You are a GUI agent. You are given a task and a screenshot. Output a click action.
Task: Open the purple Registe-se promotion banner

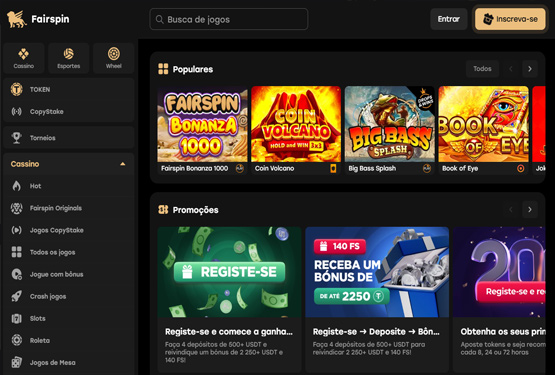[499, 272]
